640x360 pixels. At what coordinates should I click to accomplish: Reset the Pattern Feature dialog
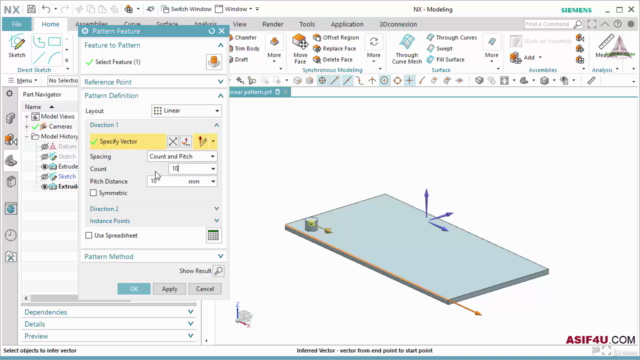click(x=211, y=31)
